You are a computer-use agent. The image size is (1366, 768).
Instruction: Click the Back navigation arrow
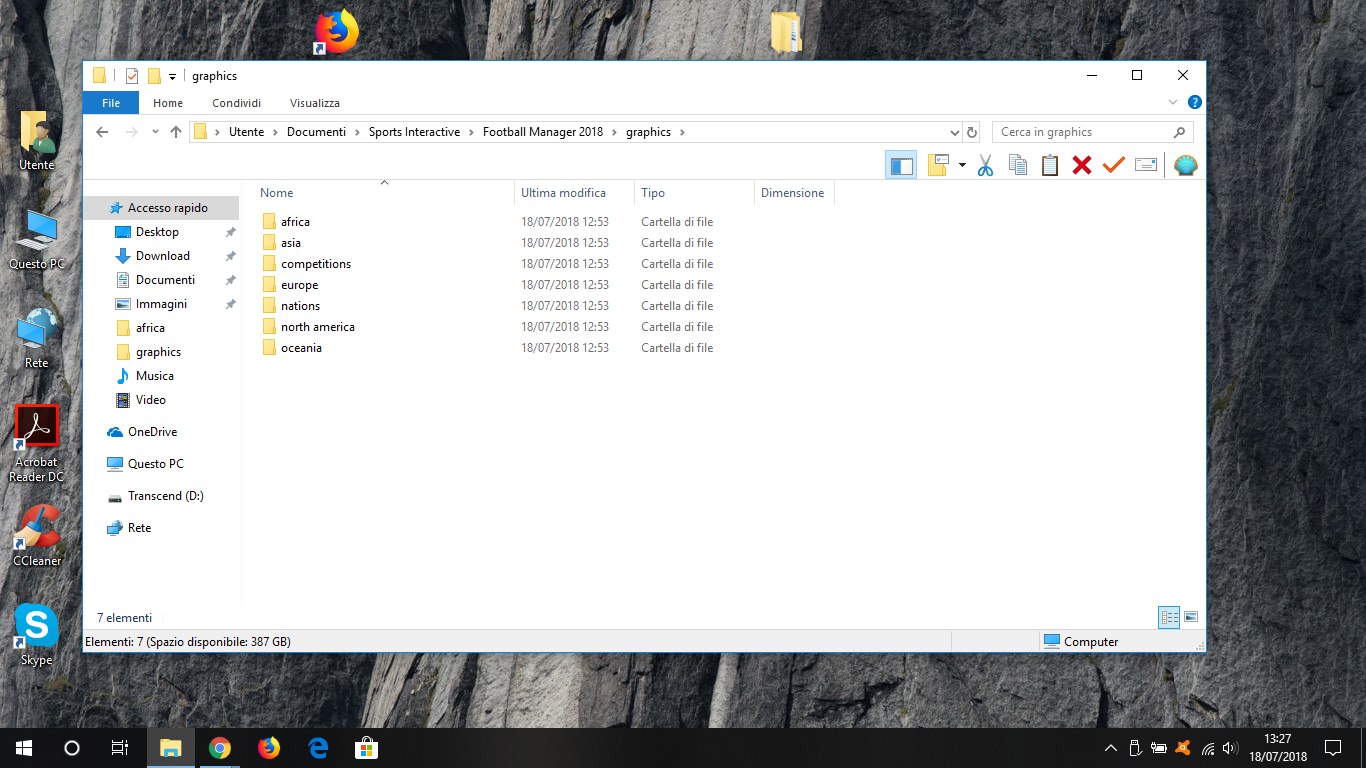[102, 132]
